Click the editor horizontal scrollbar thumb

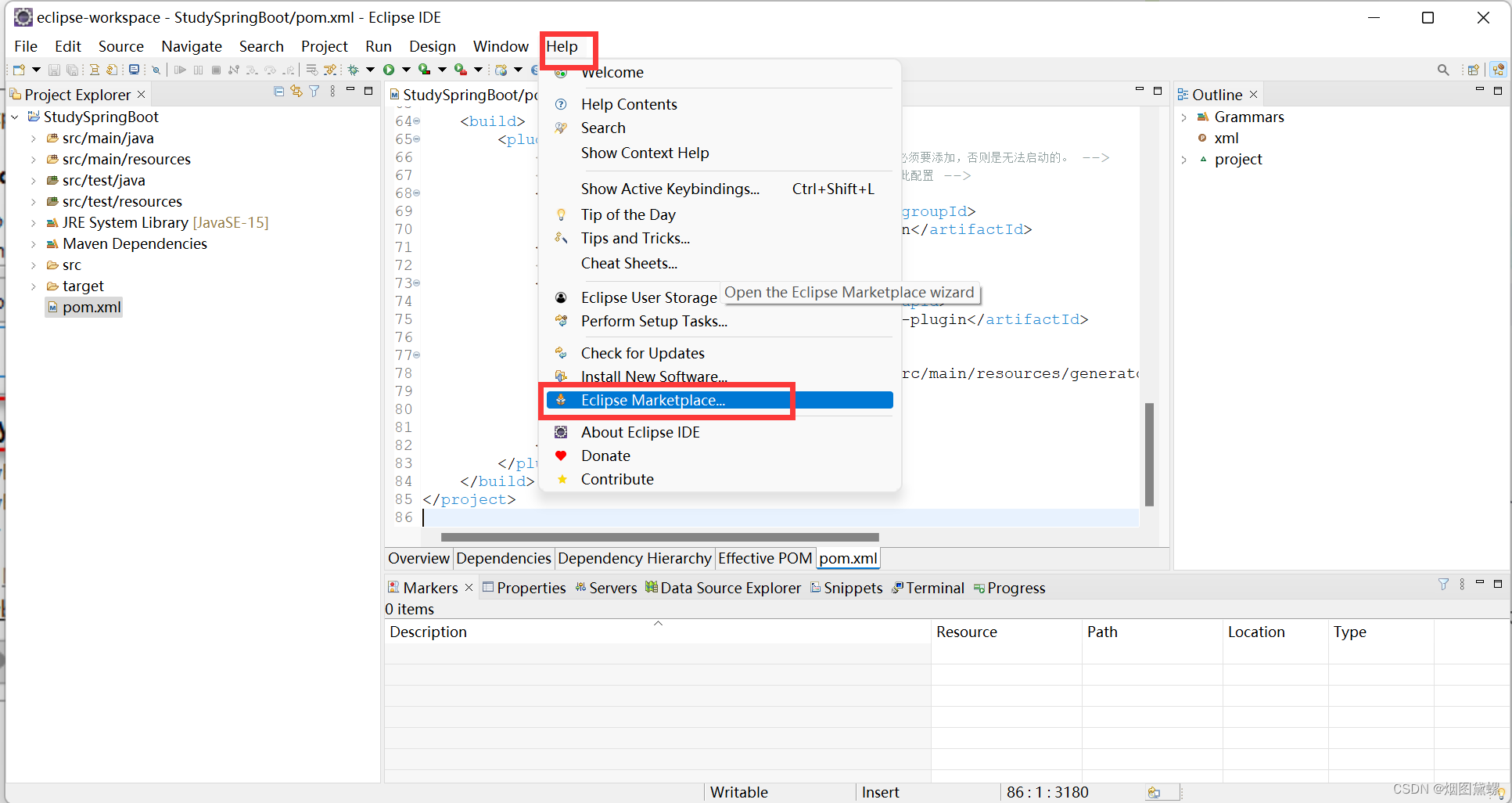pyautogui.click(x=659, y=537)
